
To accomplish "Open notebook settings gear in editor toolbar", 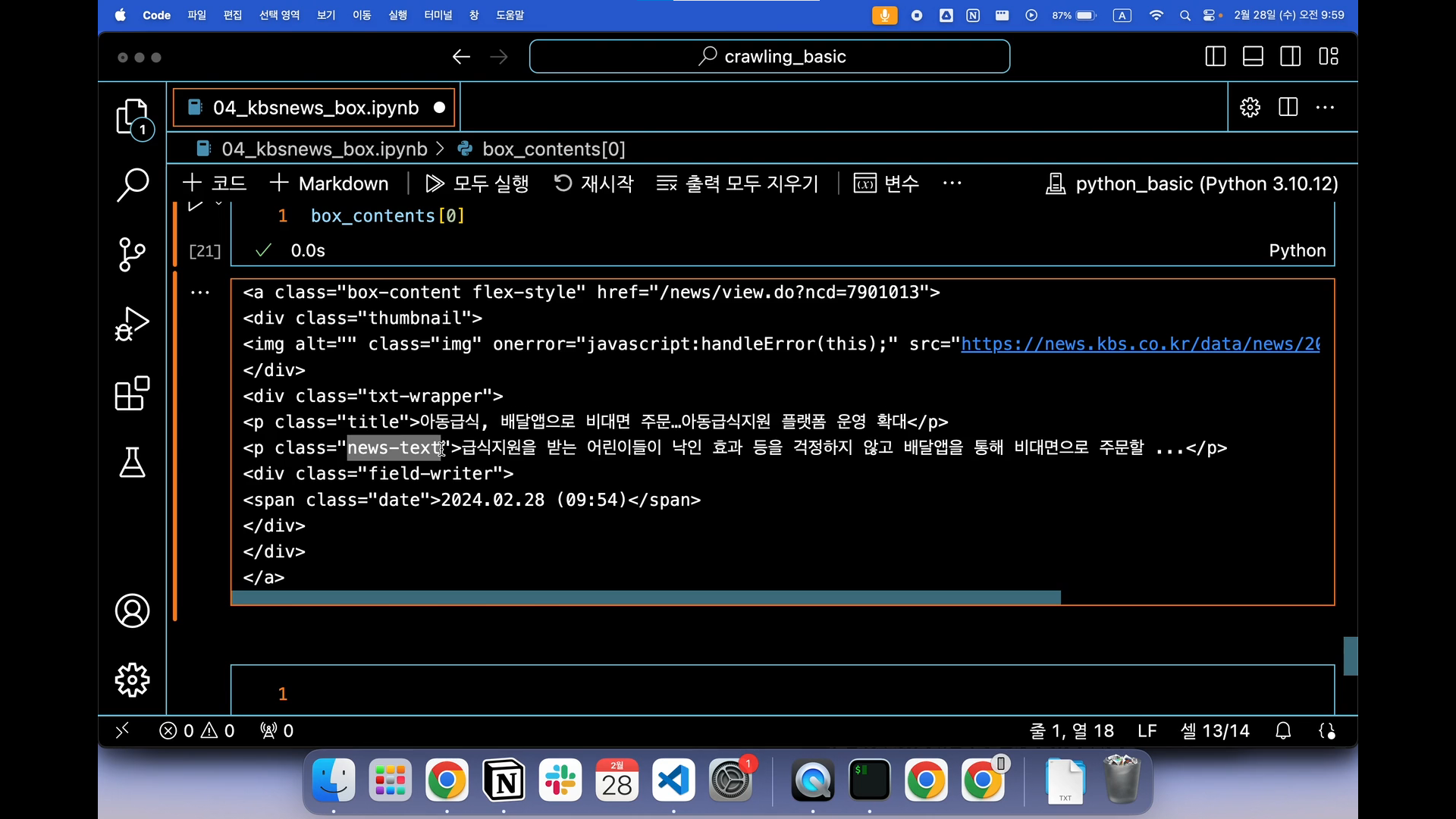I will 1250,108.
